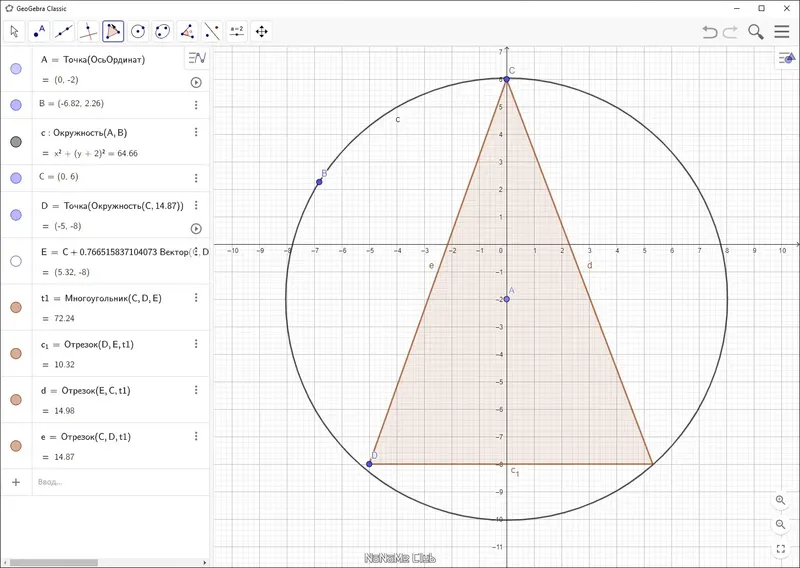Select the Perpendicular line tool
This screenshot has height=568, width=800.
click(x=88, y=32)
